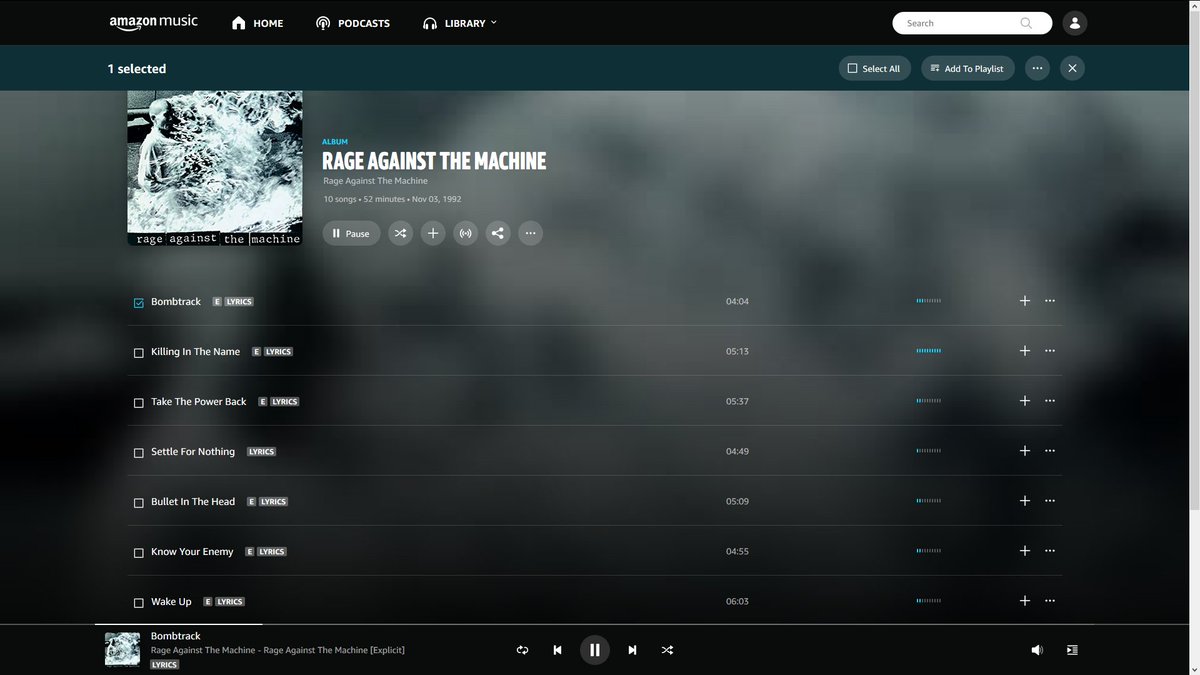Click now playing album thumbnail
Screen dimensions: 1200x675
tap(122, 650)
